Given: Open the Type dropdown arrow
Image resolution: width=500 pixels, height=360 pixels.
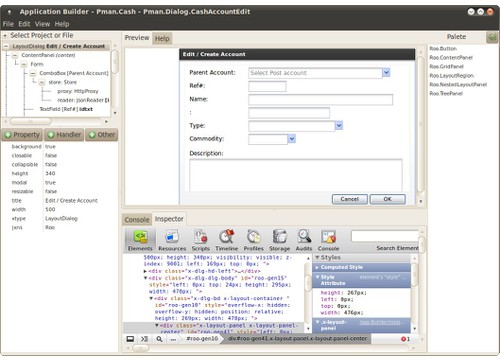Looking at the screenshot, I should (339, 125).
